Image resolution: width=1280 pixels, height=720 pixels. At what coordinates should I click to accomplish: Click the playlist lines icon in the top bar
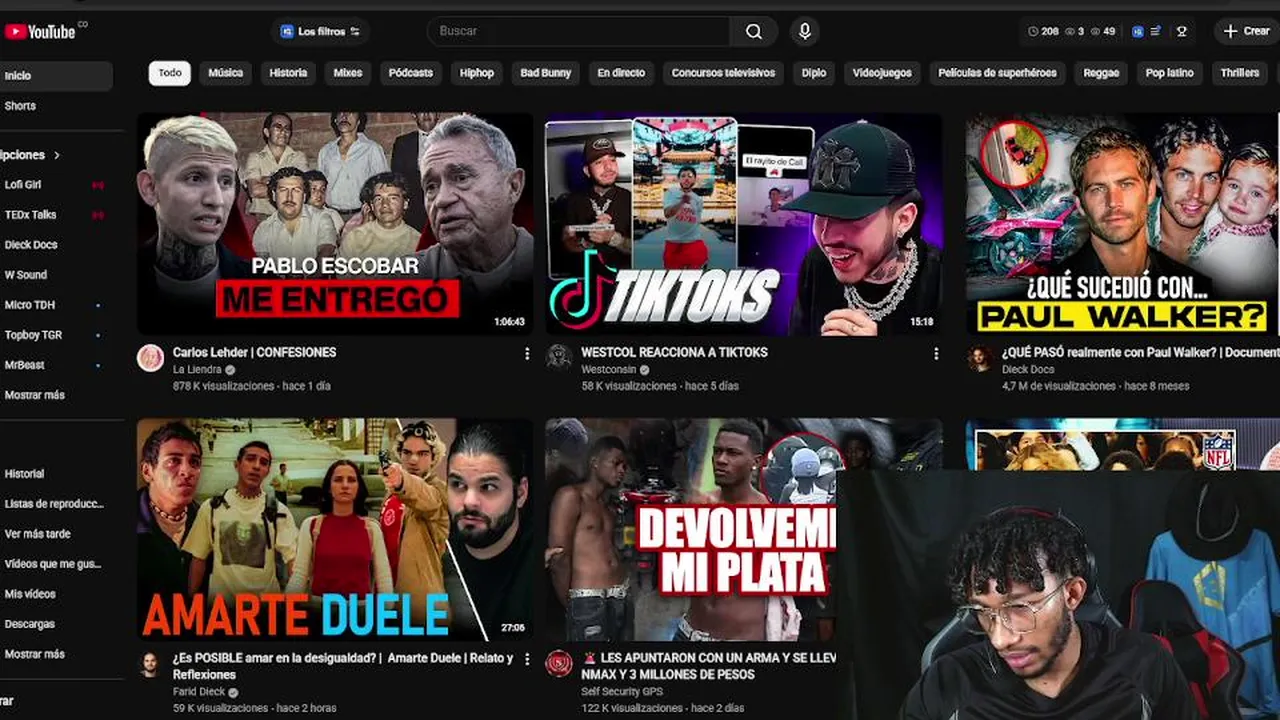pos(1156,32)
